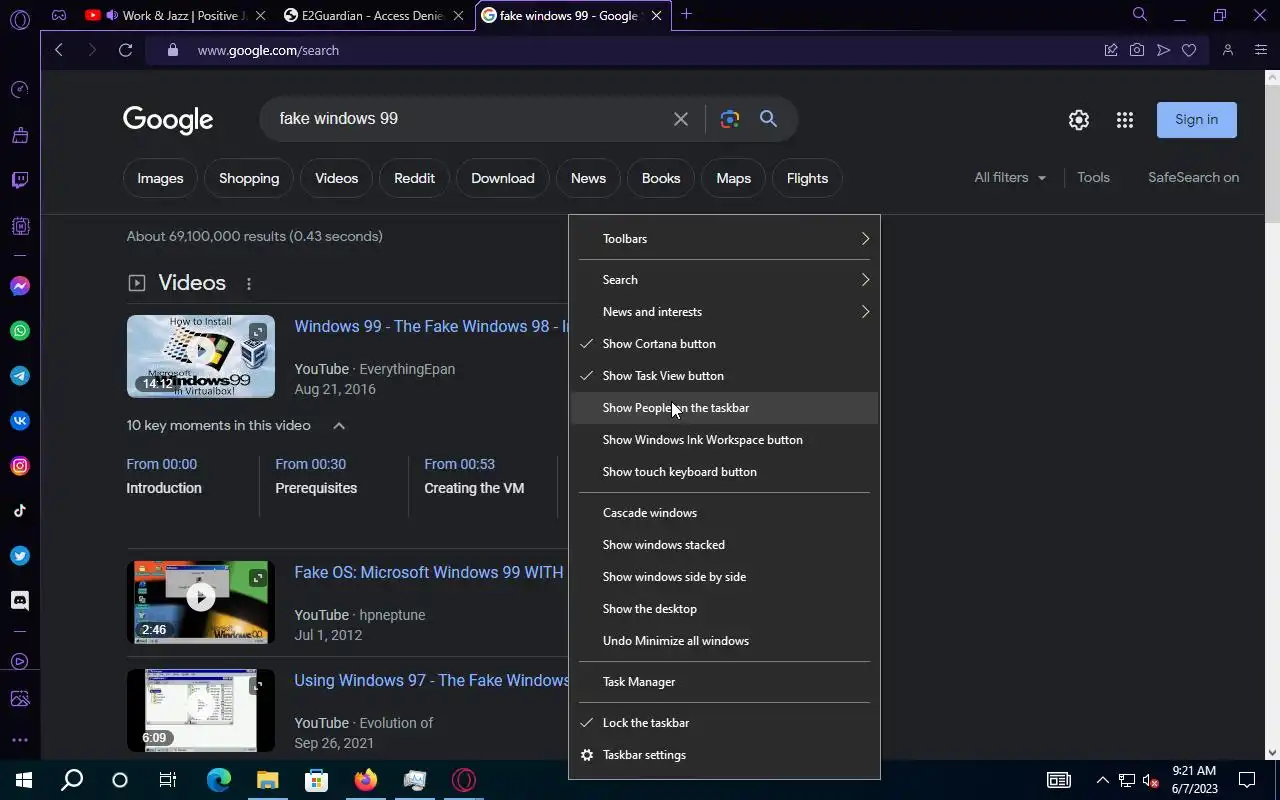1280x800 pixels.
Task: Click the Google search magnifier button
Action: click(x=768, y=119)
